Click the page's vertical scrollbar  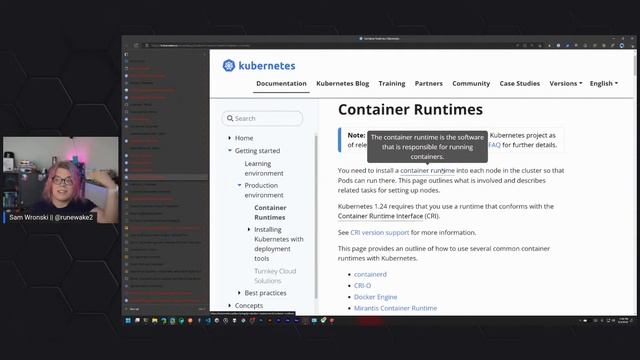click(634, 65)
